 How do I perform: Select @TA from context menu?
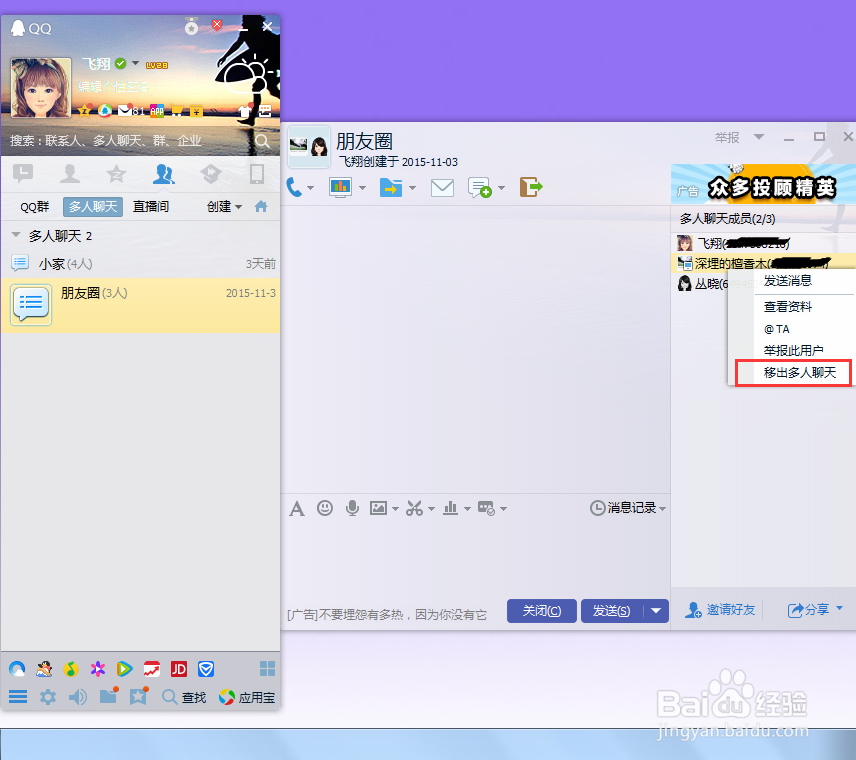point(776,329)
